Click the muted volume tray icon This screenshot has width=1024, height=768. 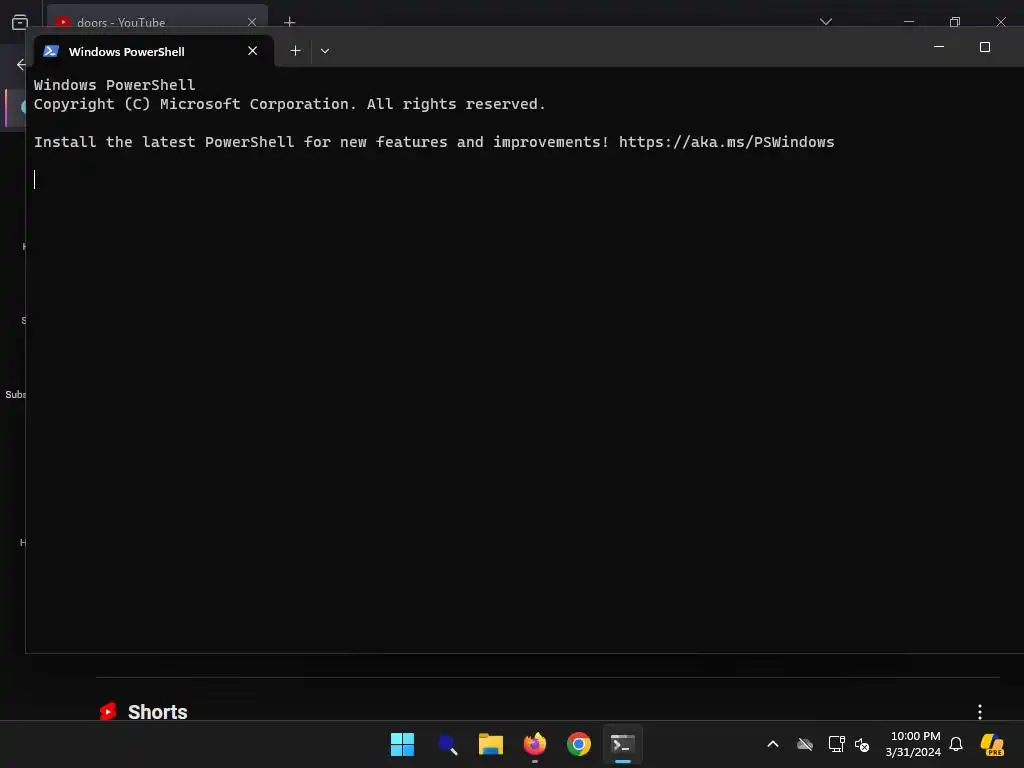862,744
